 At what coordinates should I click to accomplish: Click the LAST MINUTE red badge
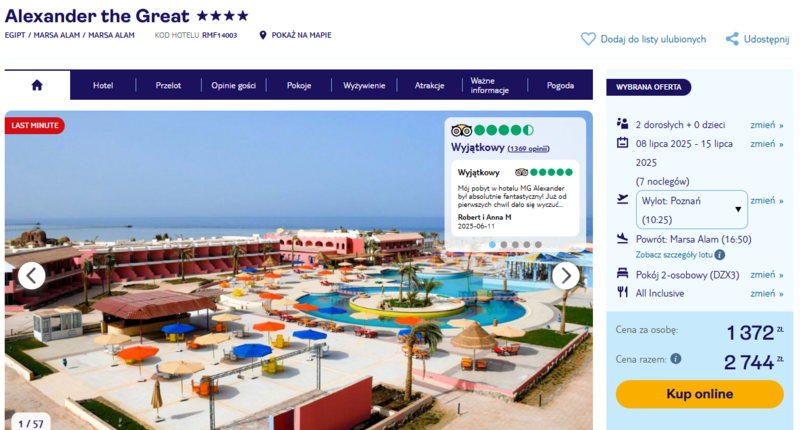[x=35, y=125]
